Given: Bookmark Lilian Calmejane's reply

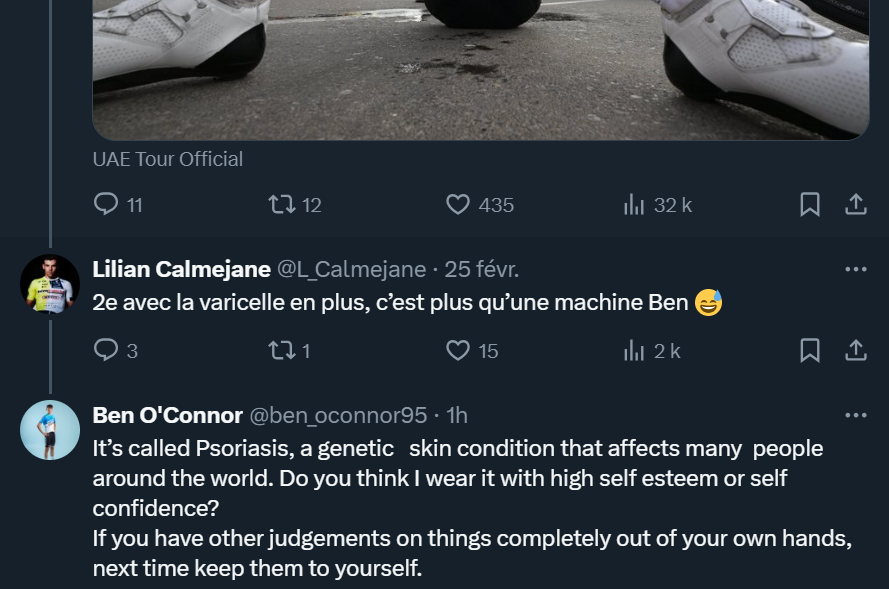Looking at the screenshot, I should coord(810,350).
